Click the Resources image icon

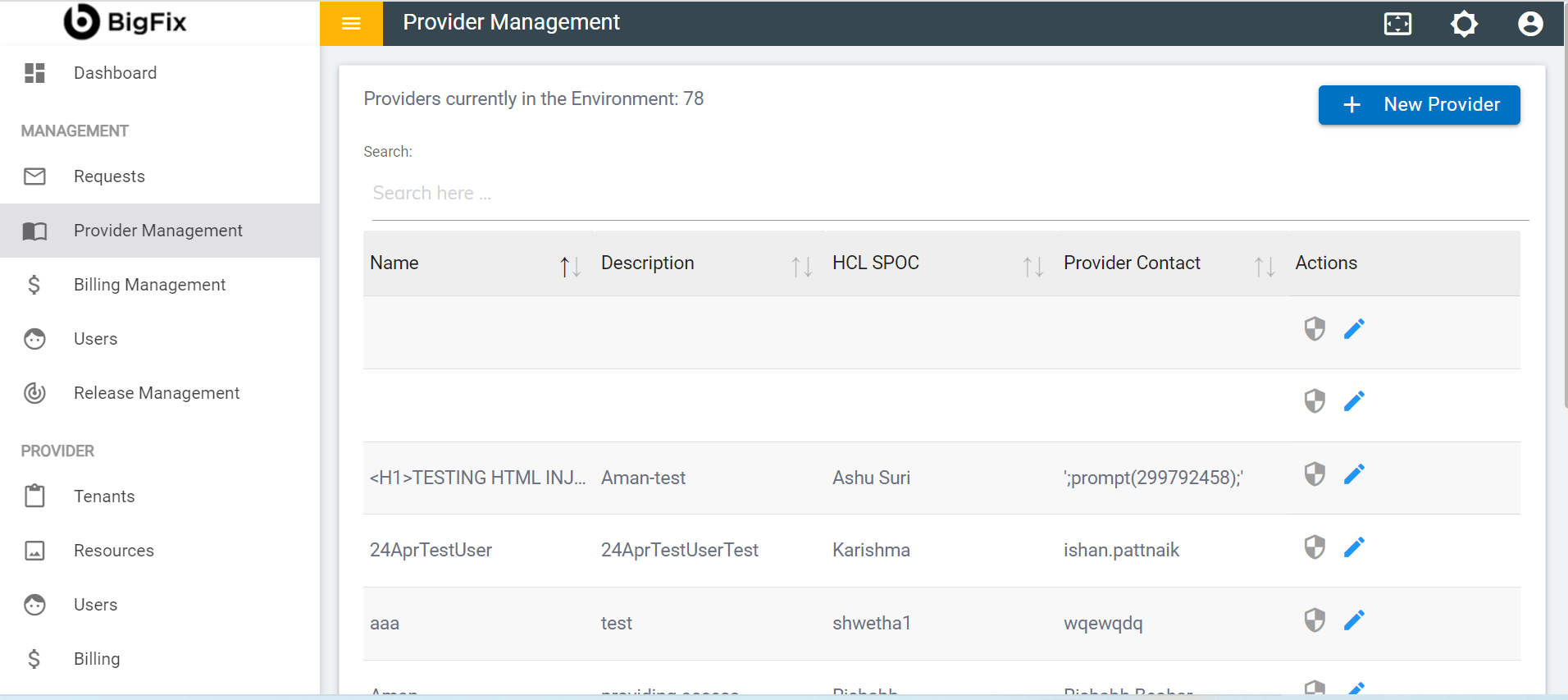click(x=34, y=551)
